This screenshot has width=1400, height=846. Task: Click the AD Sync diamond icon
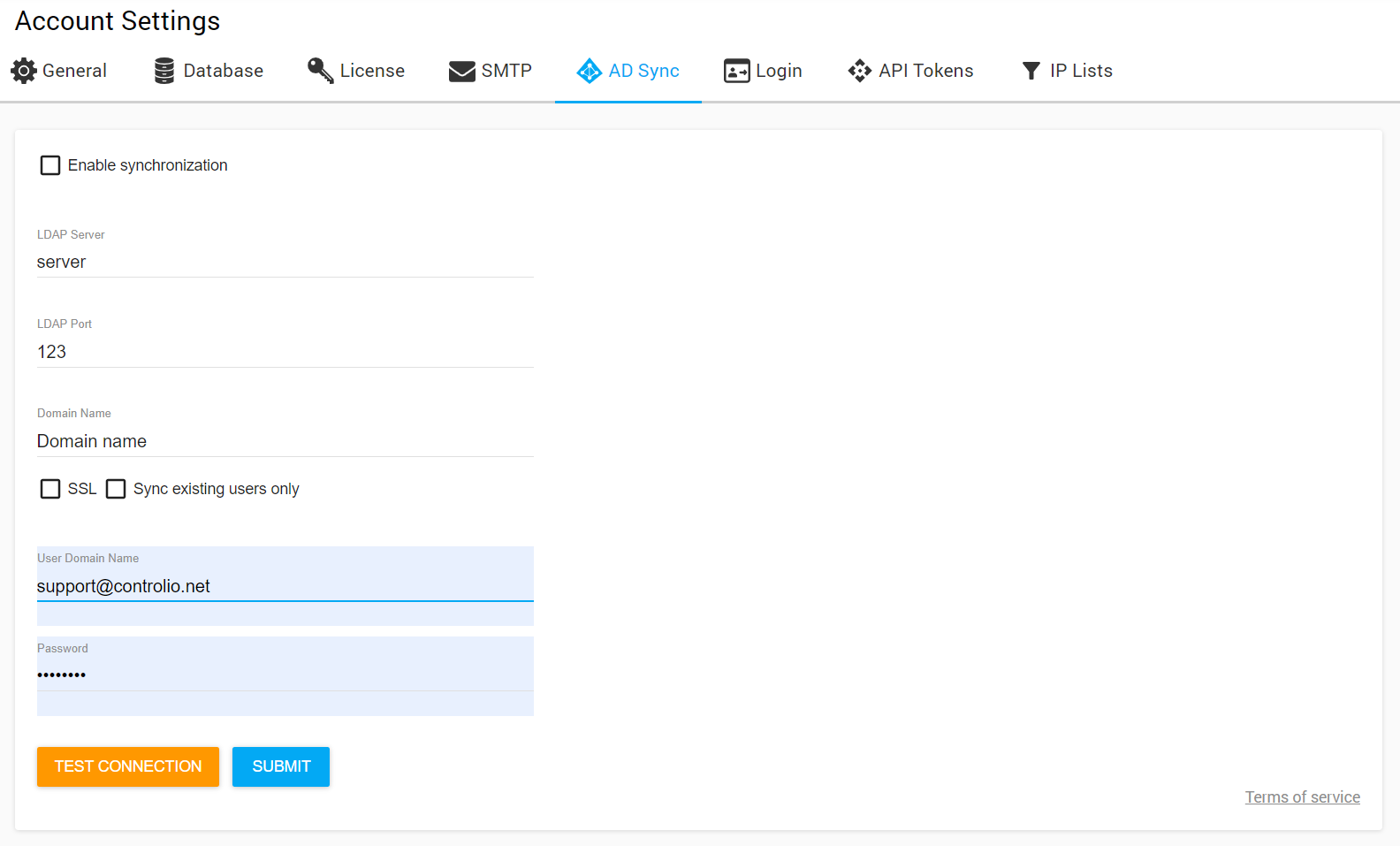point(589,71)
